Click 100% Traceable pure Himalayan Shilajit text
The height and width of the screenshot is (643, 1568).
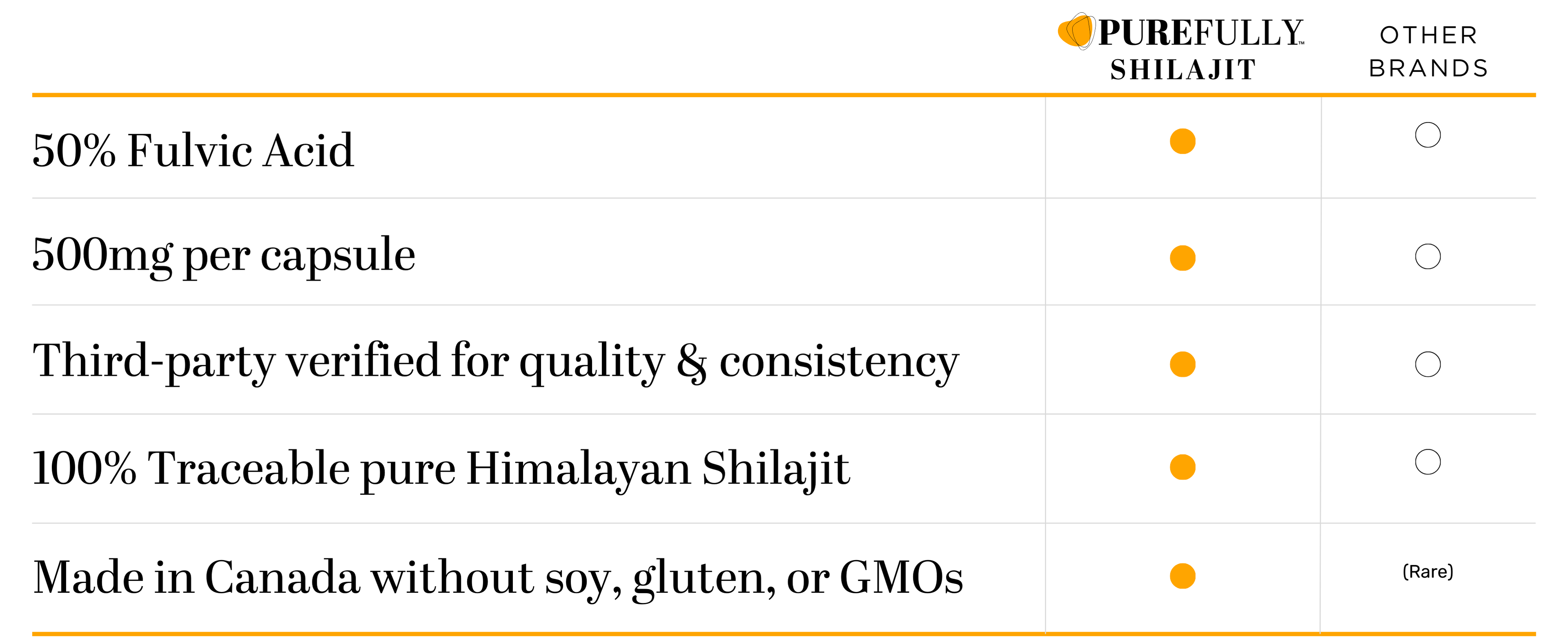pyautogui.click(x=441, y=468)
